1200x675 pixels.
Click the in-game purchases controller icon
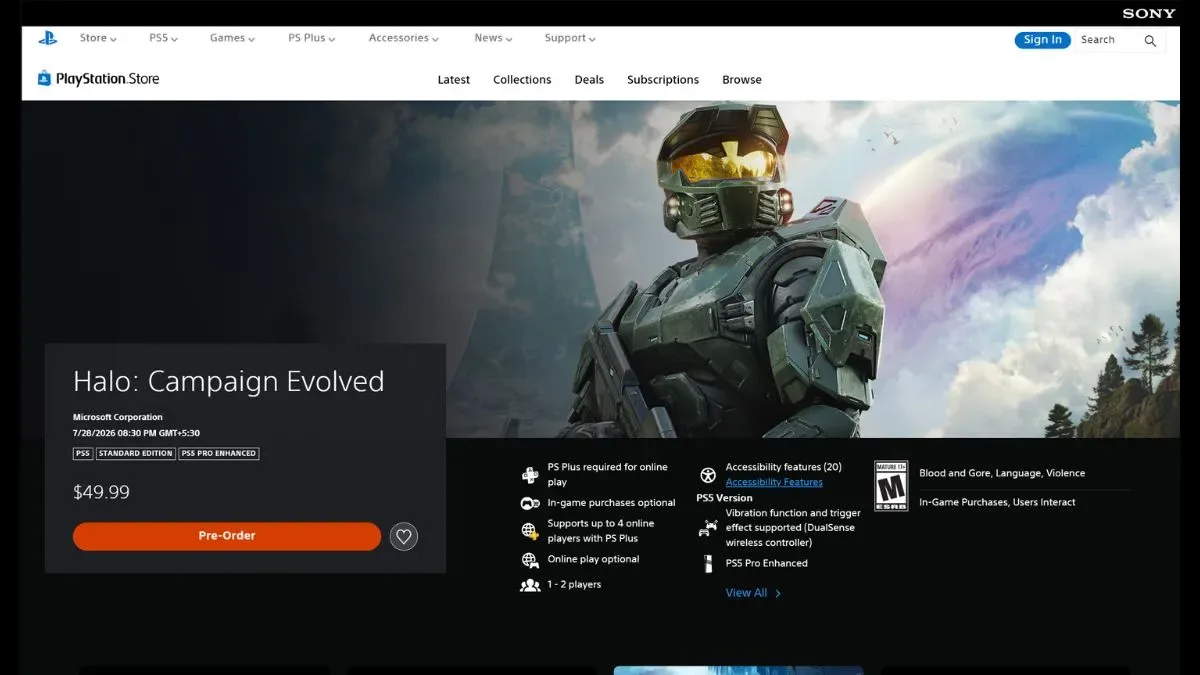pos(530,503)
